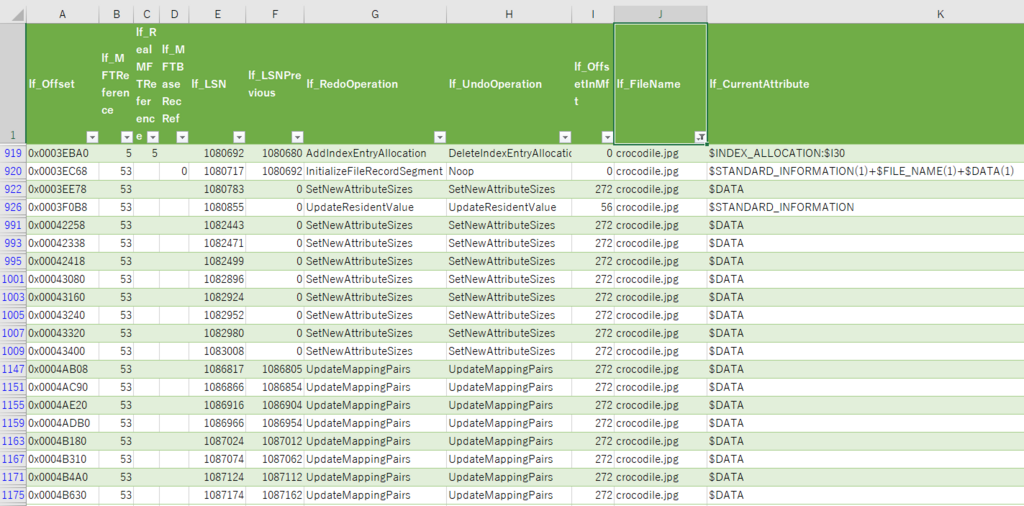Viewport: 1024px width, 506px height.
Task: Open filter dropdown for lf_RedoOperation column
Action: [440, 137]
